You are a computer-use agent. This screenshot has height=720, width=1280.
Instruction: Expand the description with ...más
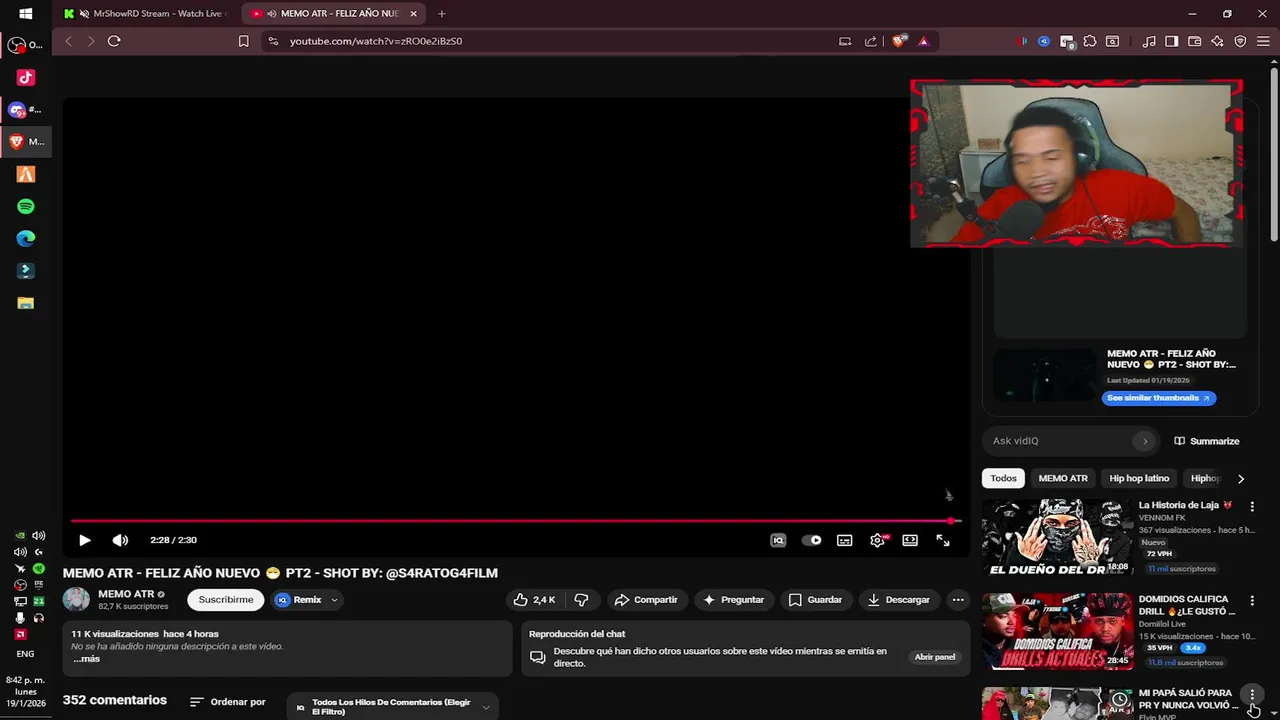tap(86, 659)
